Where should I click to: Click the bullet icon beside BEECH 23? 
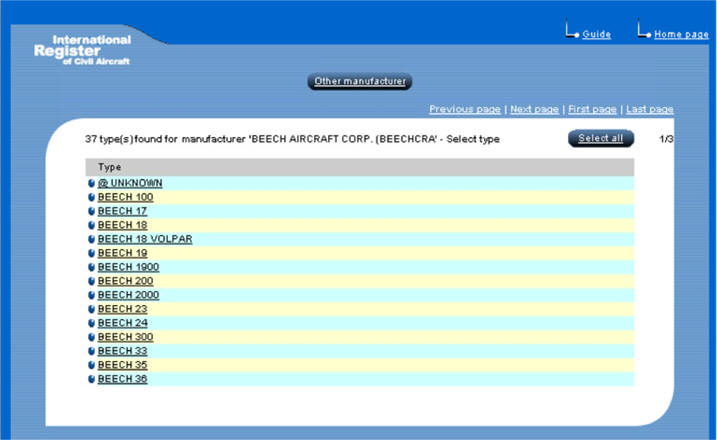coord(91,309)
